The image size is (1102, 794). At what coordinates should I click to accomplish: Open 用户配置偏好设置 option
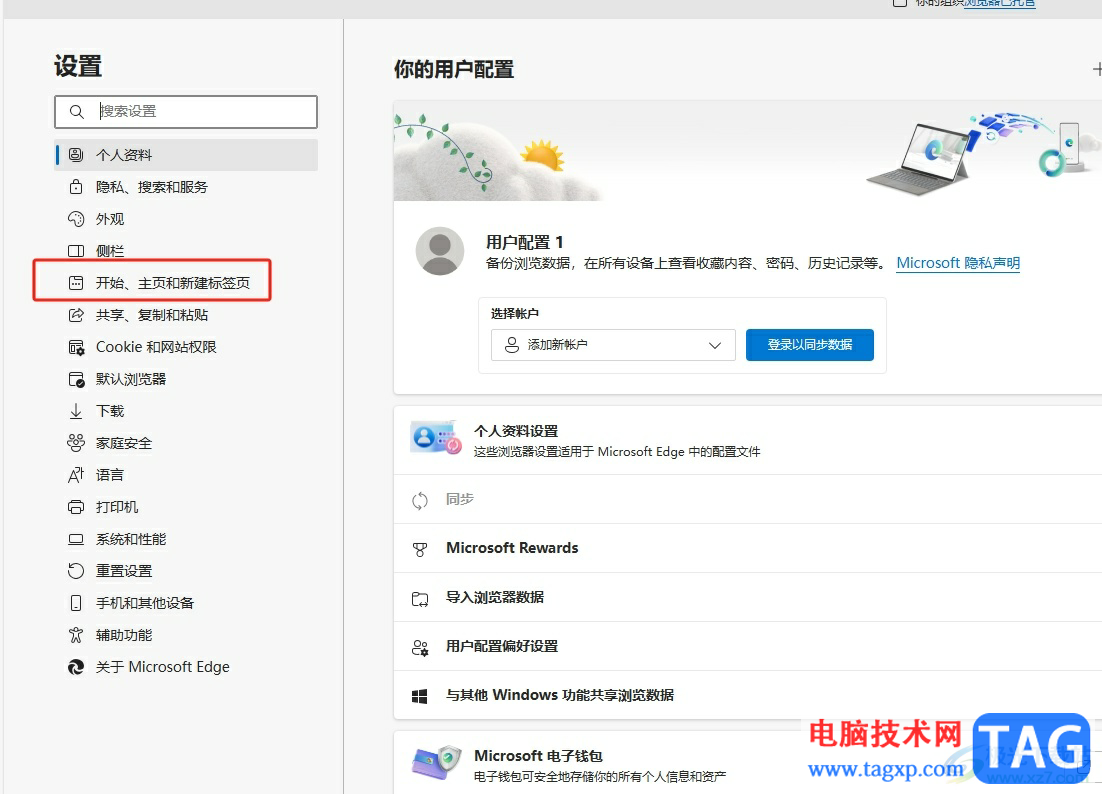click(x=748, y=646)
